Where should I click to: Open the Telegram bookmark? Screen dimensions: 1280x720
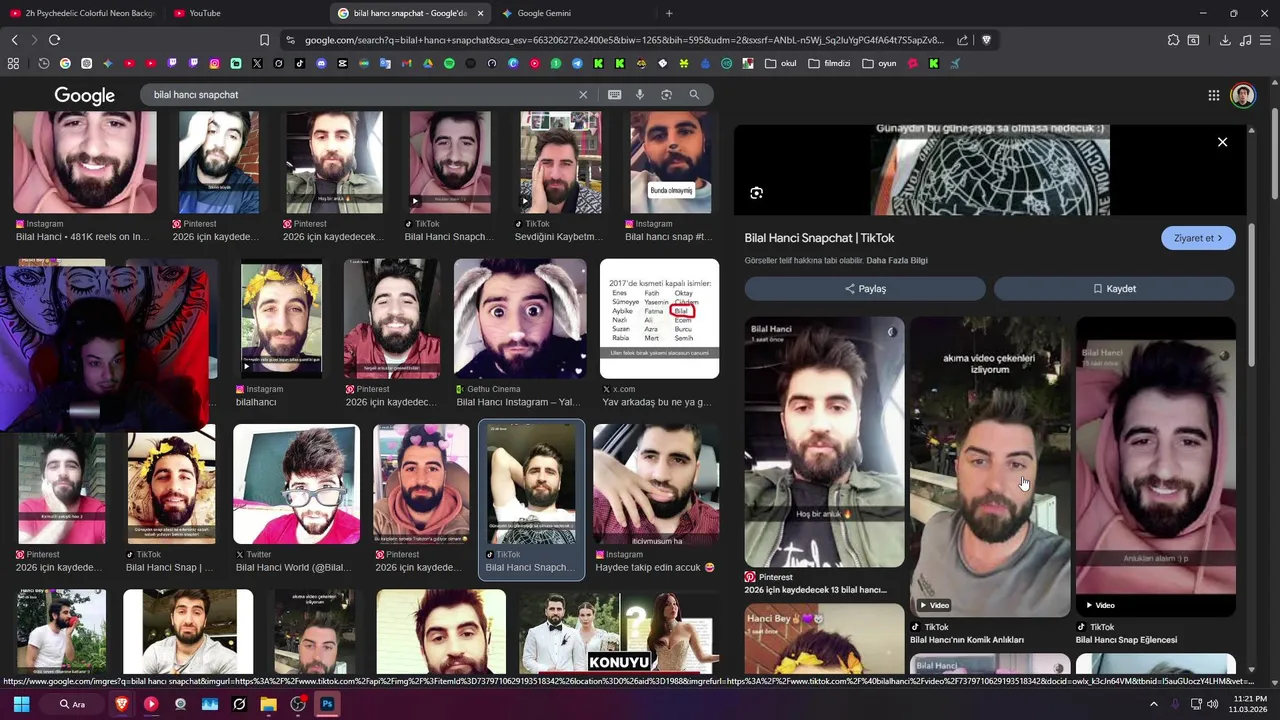coord(577,63)
